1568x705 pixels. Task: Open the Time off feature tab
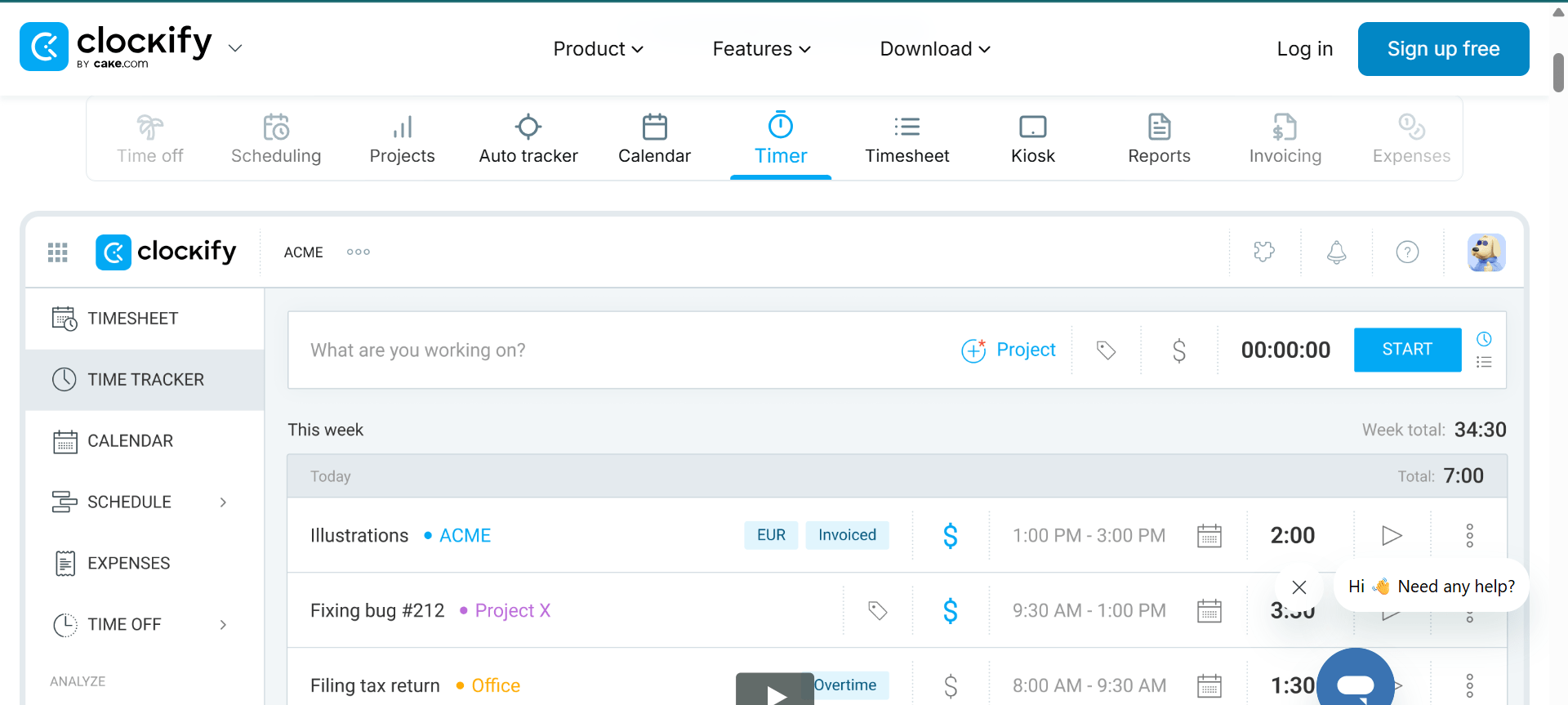(149, 139)
